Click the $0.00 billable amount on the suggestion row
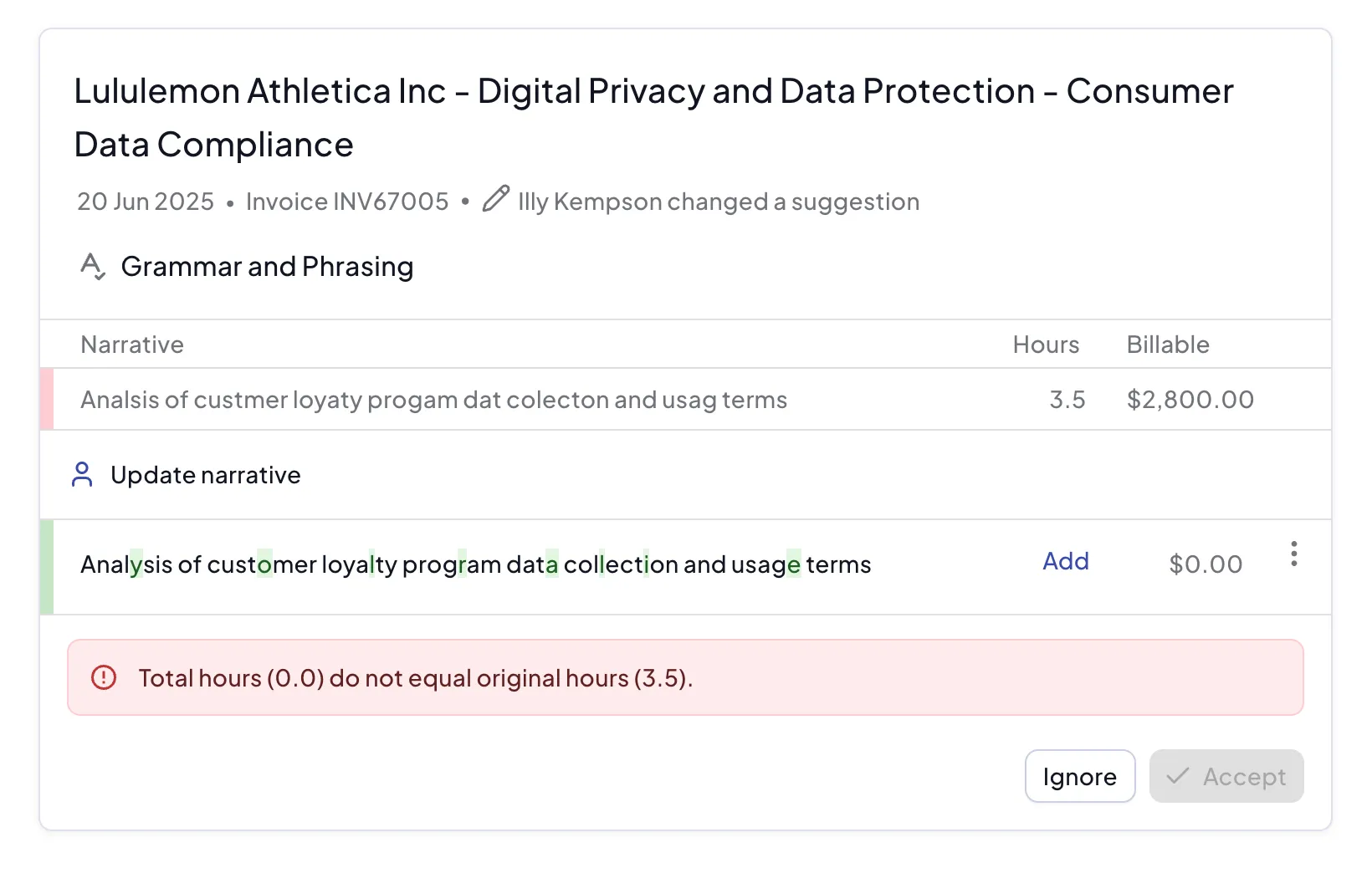The height and width of the screenshot is (873, 1372). (x=1206, y=564)
